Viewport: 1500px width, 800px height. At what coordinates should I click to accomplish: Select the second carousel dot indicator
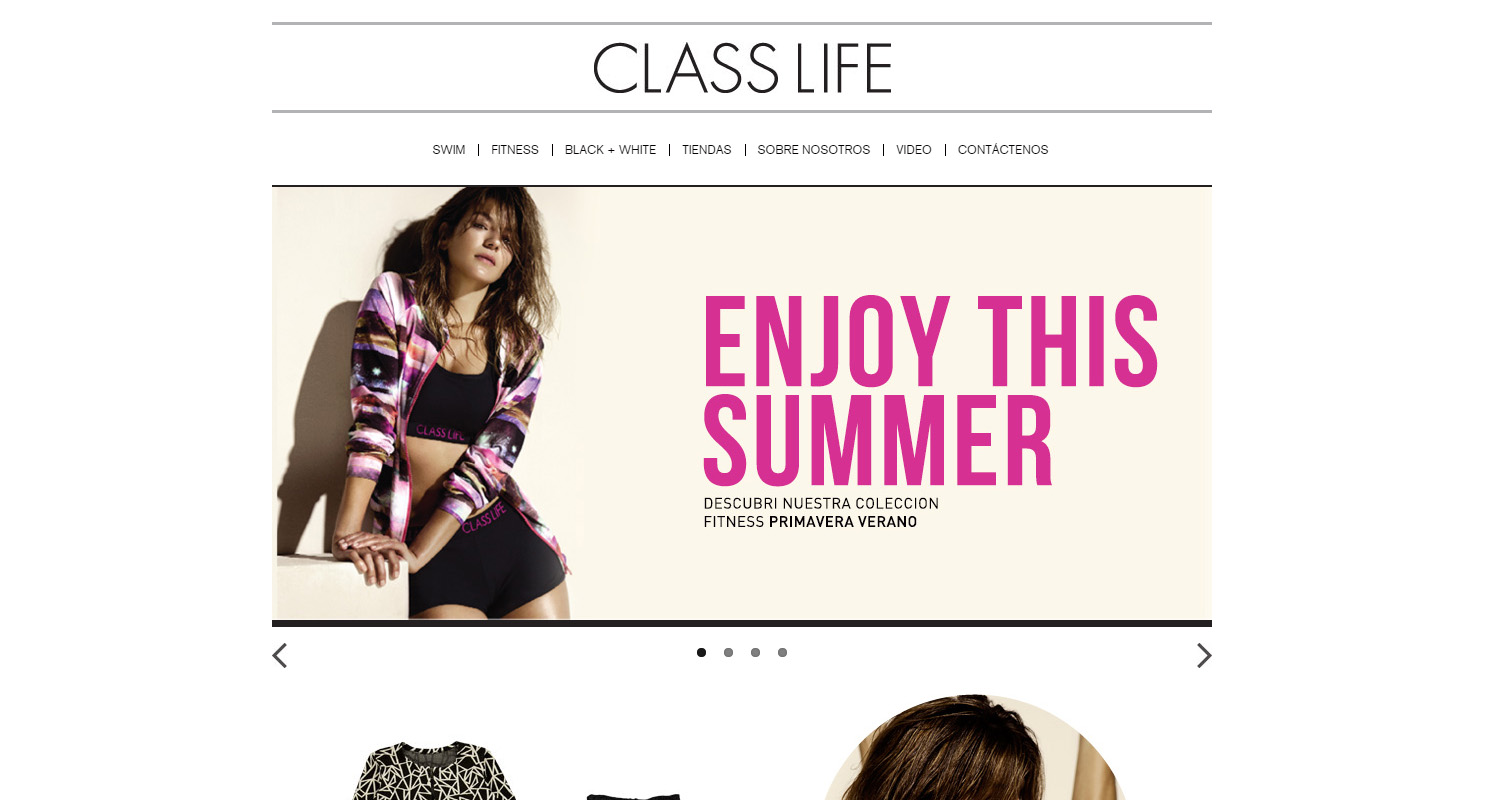728,653
